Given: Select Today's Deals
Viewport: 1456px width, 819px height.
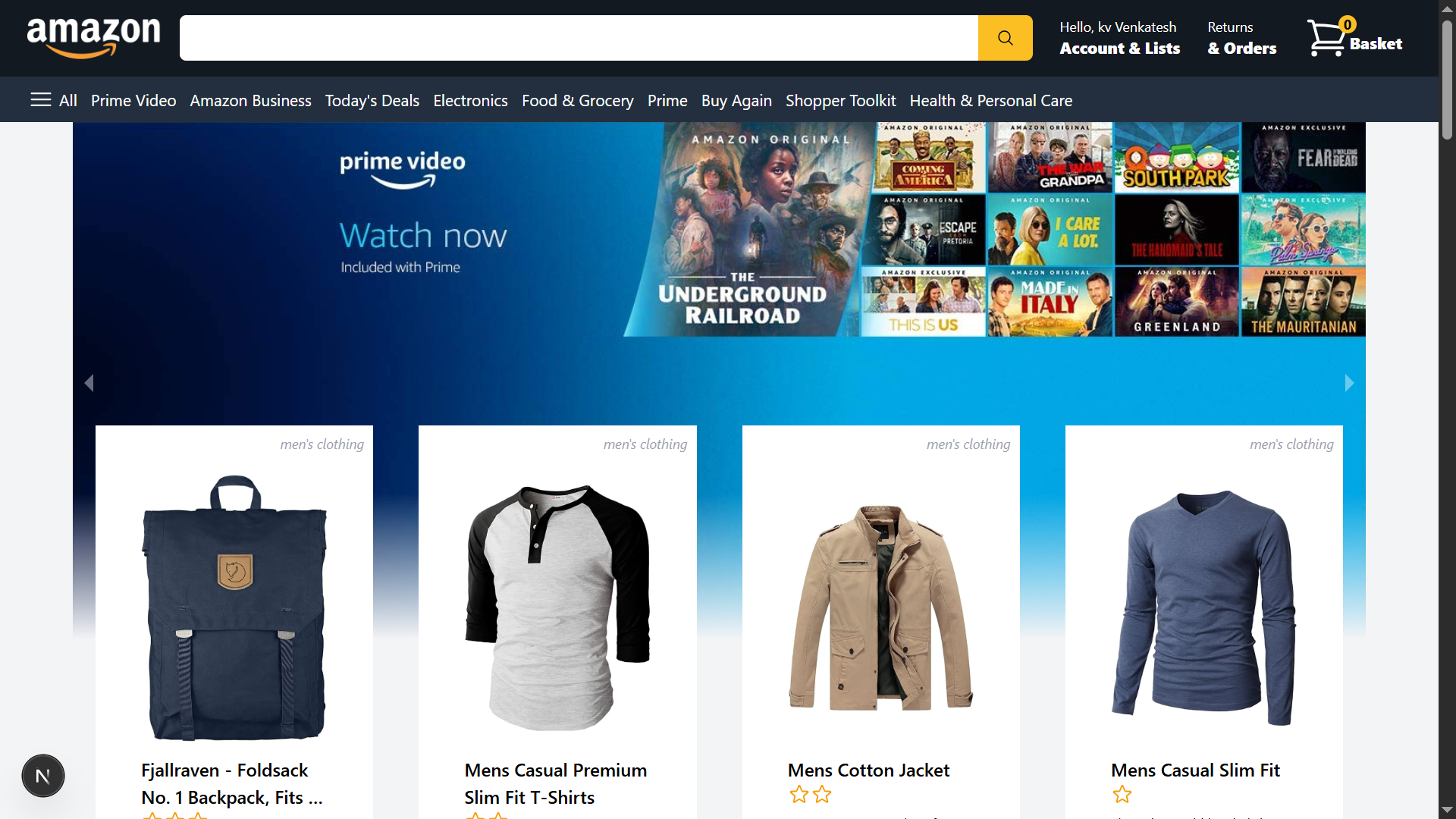Looking at the screenshot, I should (372, 100).
